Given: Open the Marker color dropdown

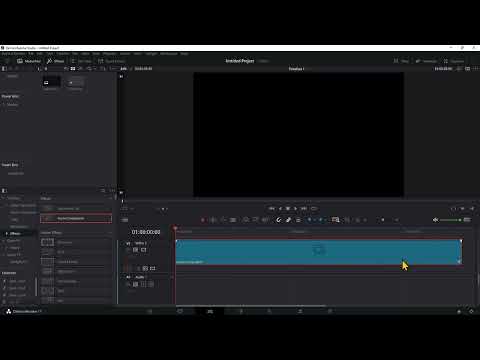Looking at the screenshot, I should [x=326, y=220].
